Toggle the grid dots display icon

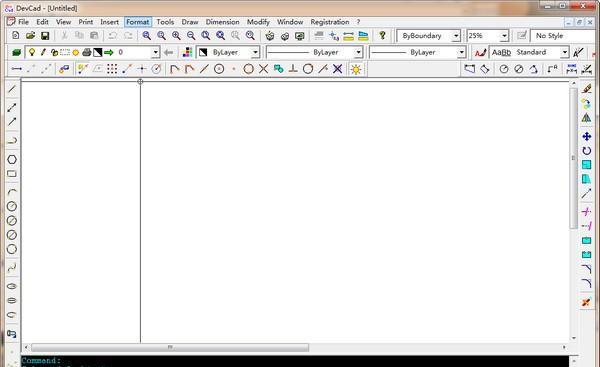(x=112, y=69)
